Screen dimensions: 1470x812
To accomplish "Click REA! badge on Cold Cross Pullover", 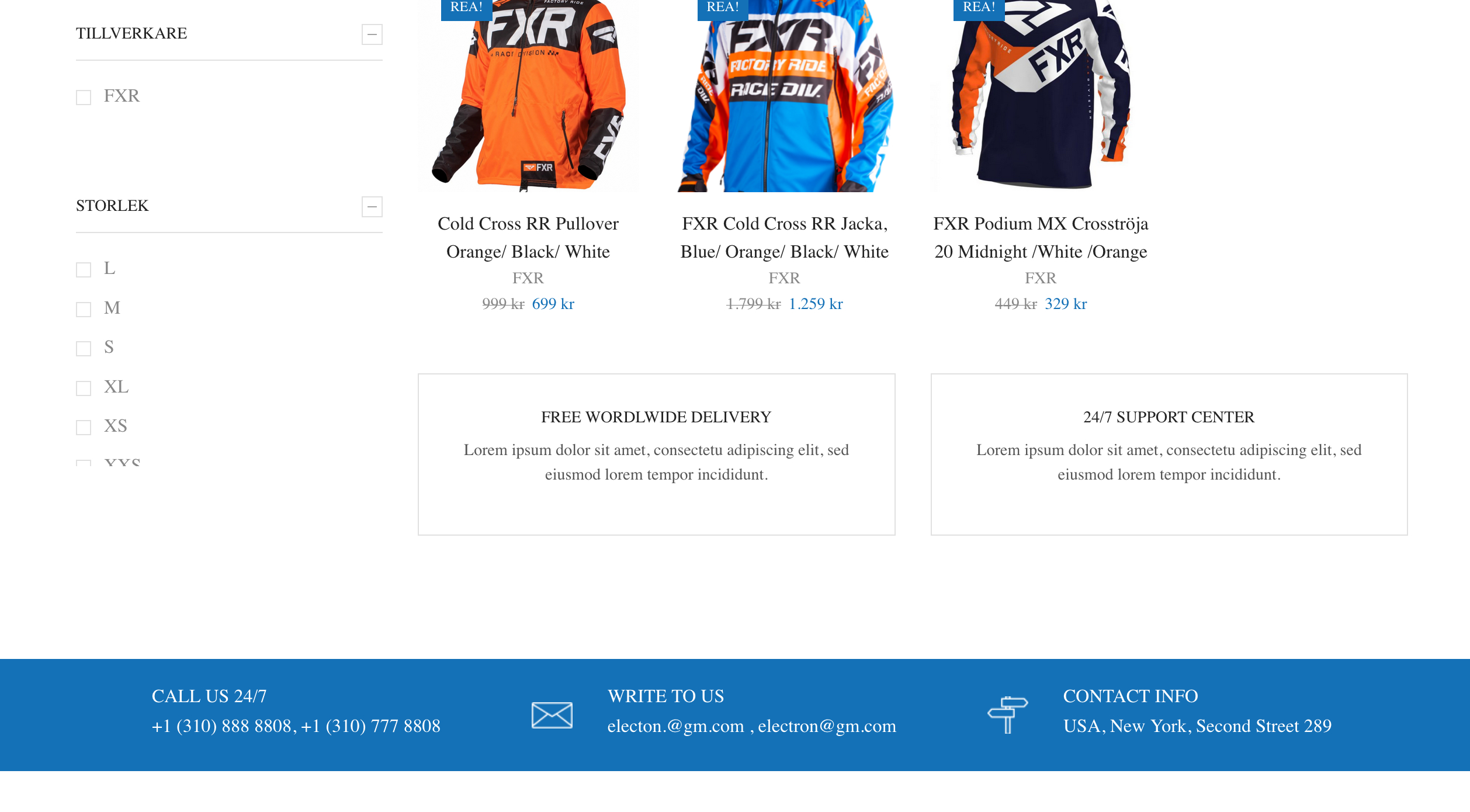I will [466, 8].
